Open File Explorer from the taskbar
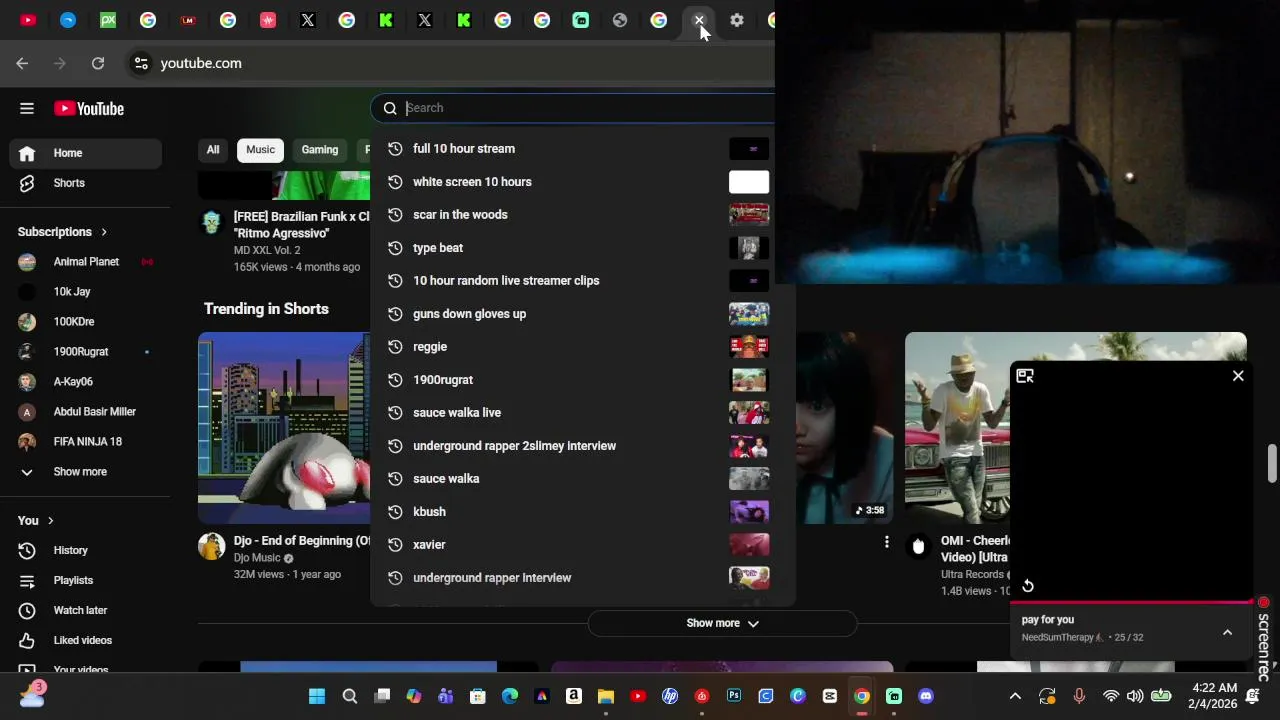1280x720 pixels. 606,696
